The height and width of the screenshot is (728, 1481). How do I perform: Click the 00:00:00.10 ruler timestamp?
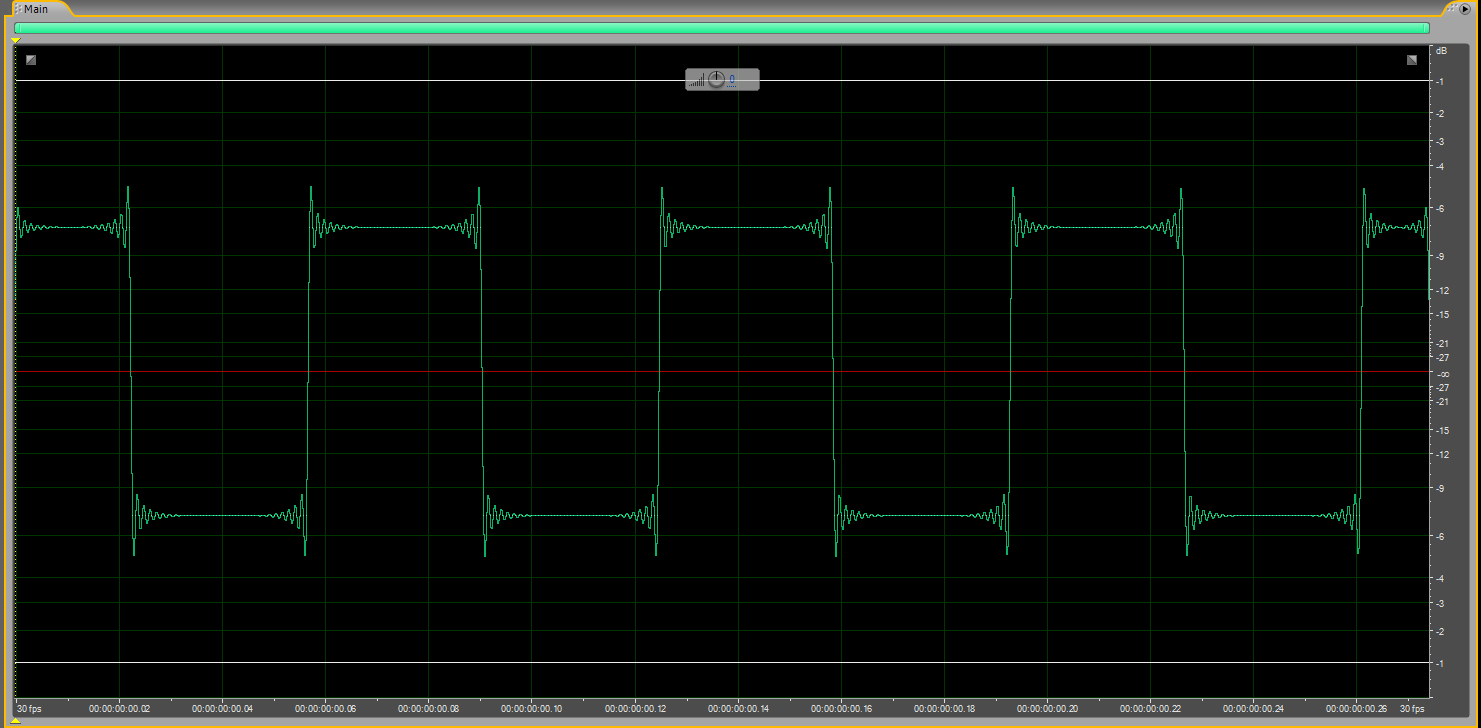coord(532,708)
